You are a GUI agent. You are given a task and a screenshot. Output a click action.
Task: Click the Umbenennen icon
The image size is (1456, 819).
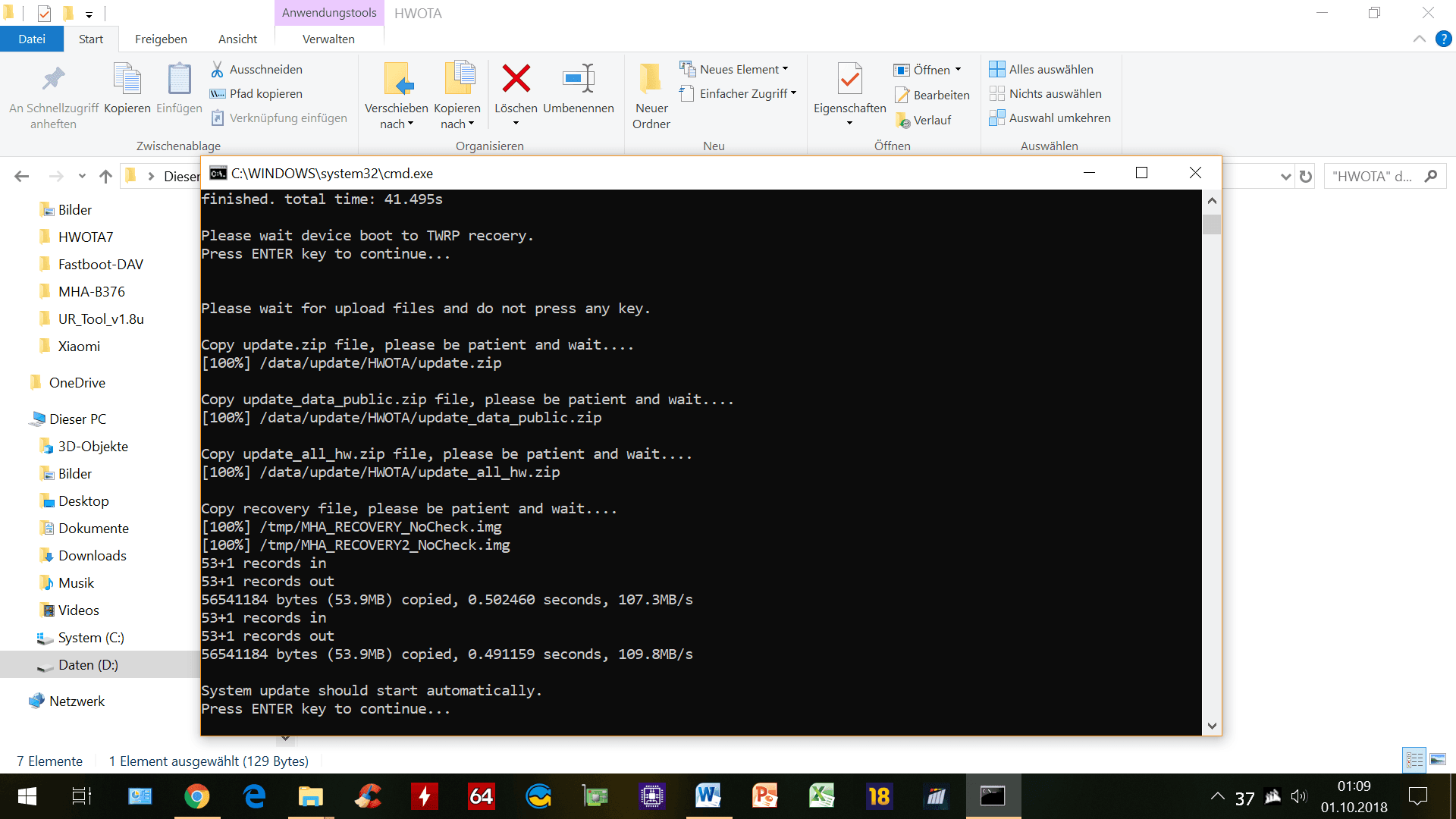pos(579,78)
